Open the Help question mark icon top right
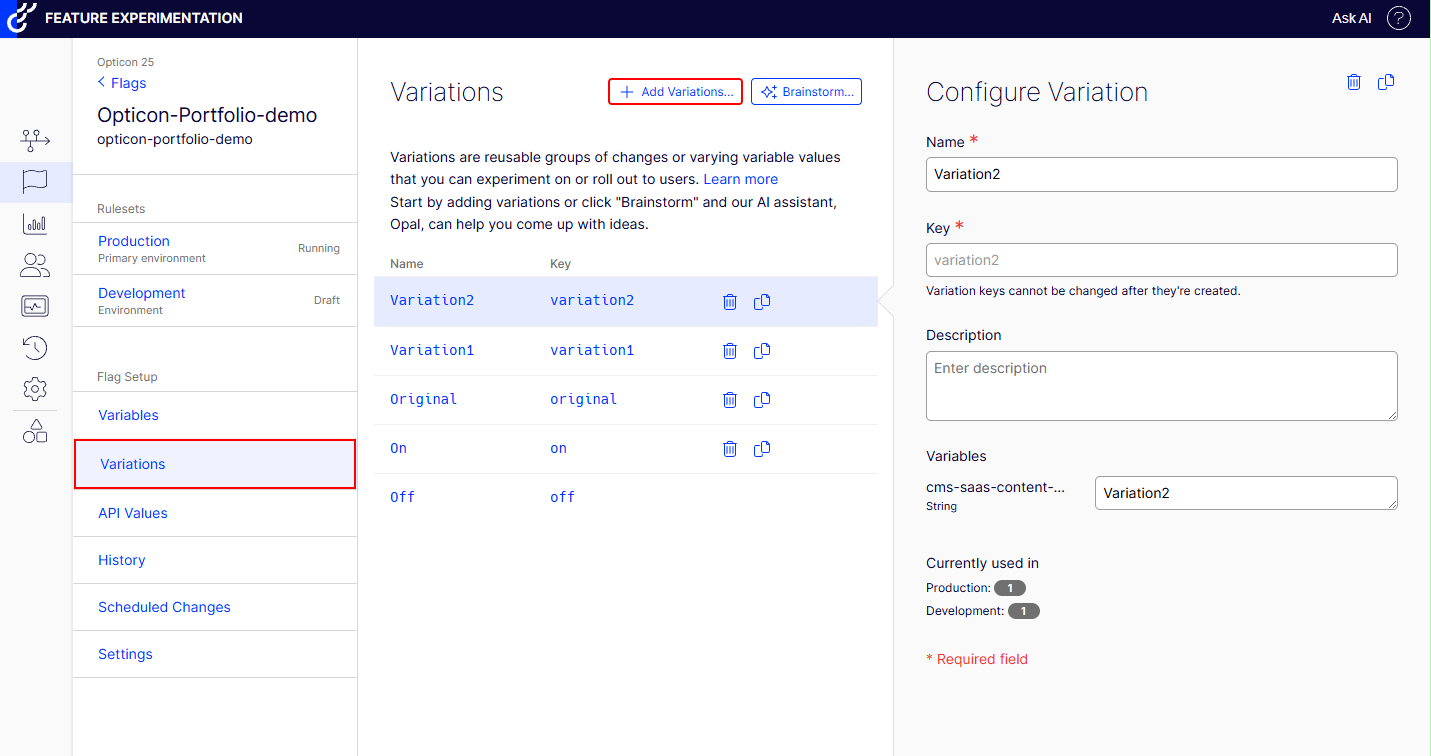The height and width of the screenshot is (756, 1431). coord(1398,18)
